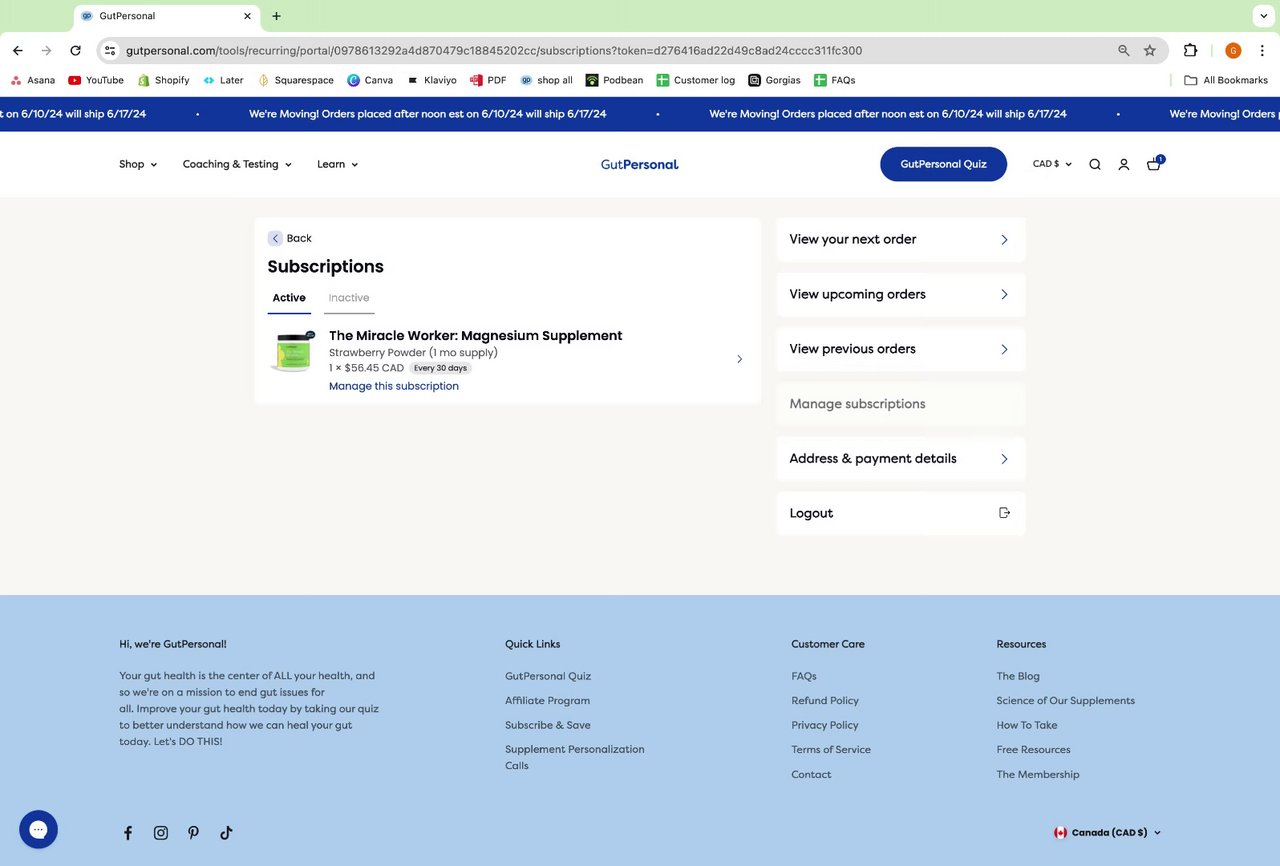1280x866 pixels.
Task: Select the Active subscriptions tab
Action: coord(289,298)
